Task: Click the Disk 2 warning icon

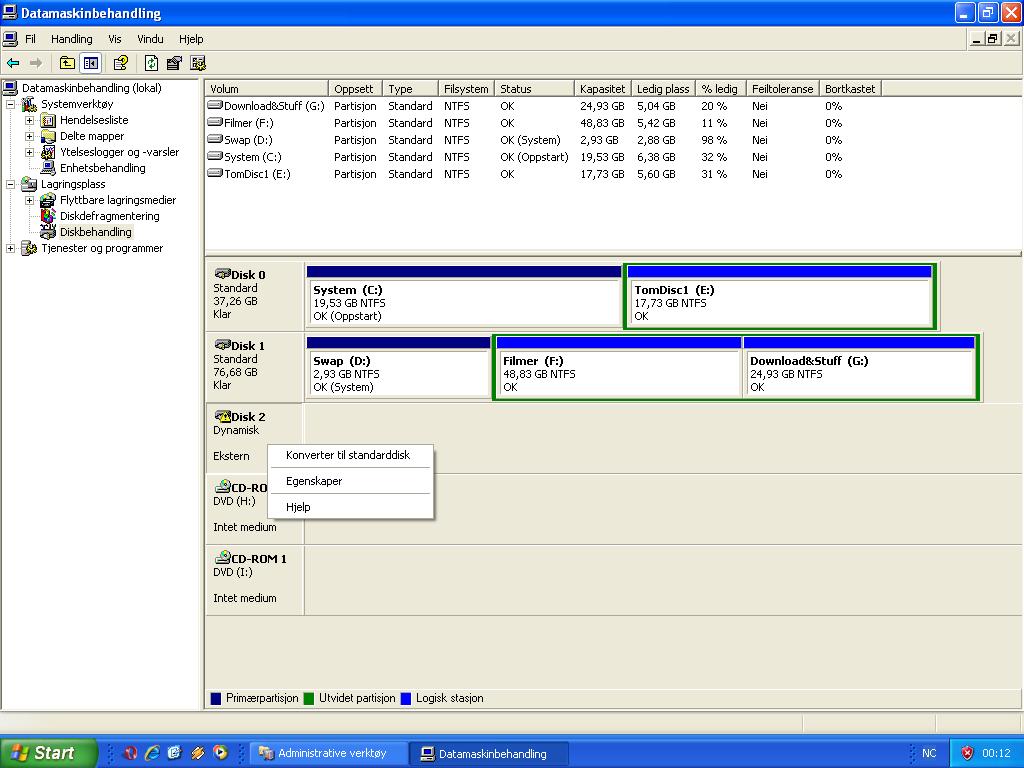Action: pos(222,416)
